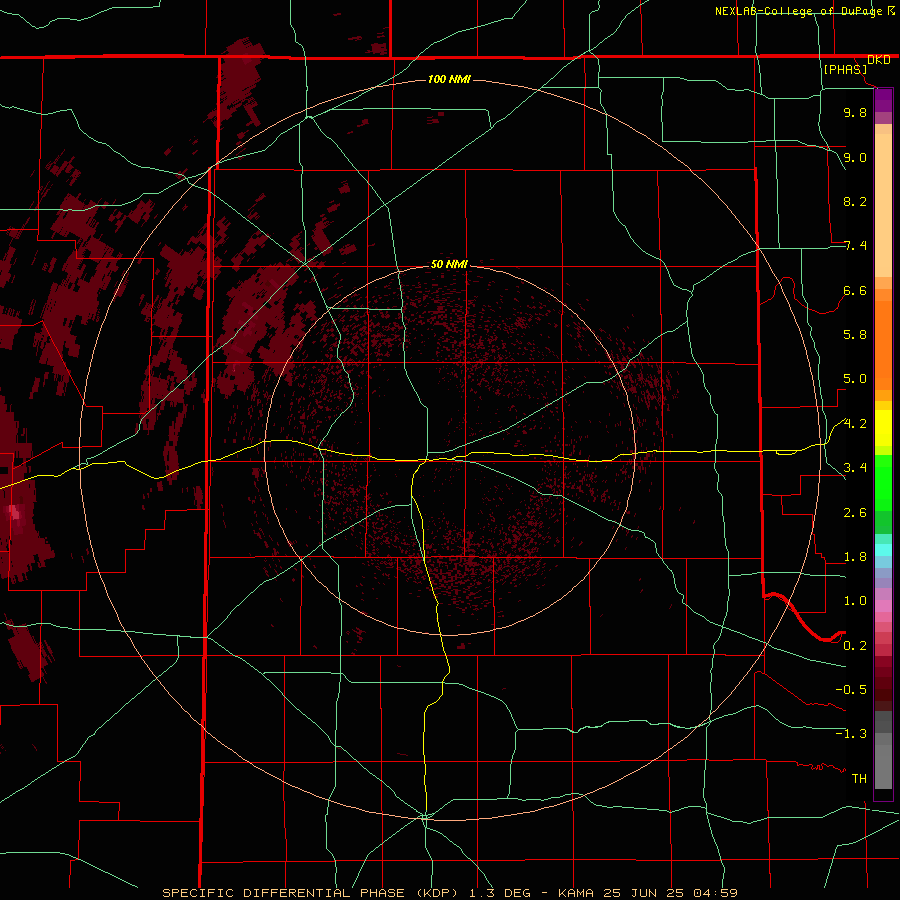Click the TH label on the color scale

click(x=859, y=779)
